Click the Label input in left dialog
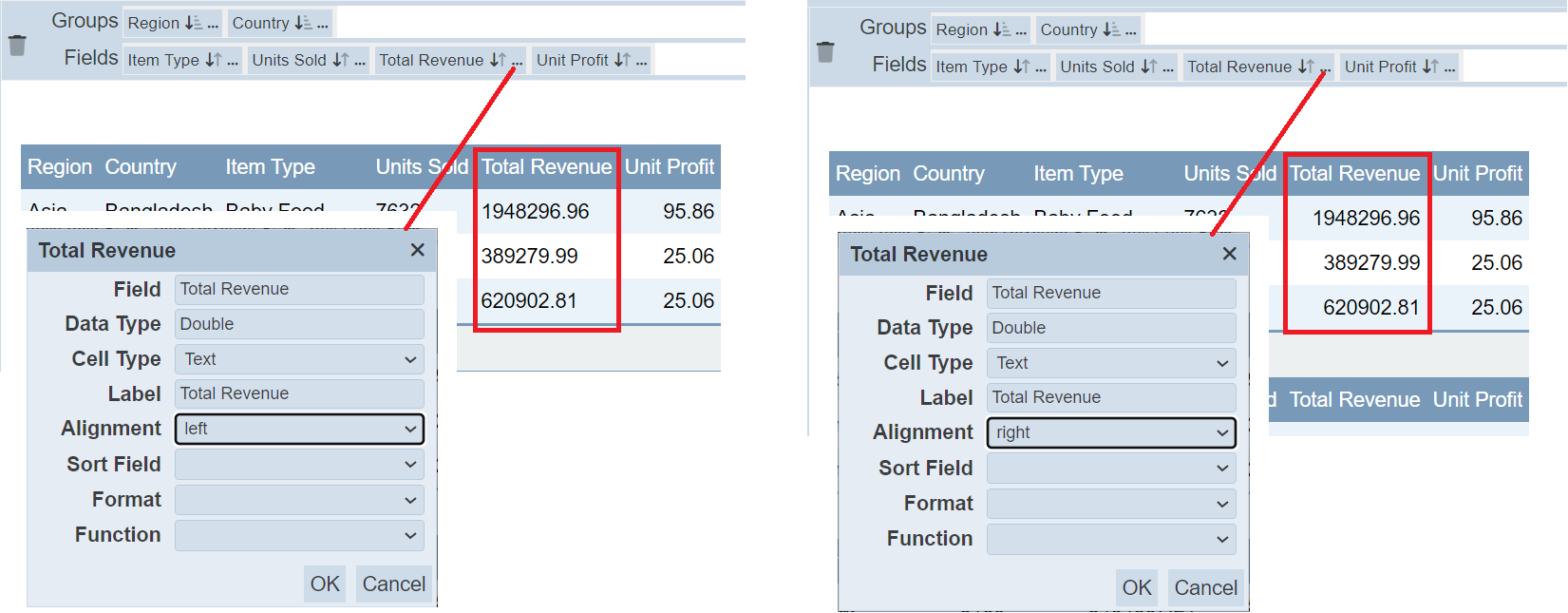Image resolution: width=1568 pixels, height=613 pixels. [299, 393]
